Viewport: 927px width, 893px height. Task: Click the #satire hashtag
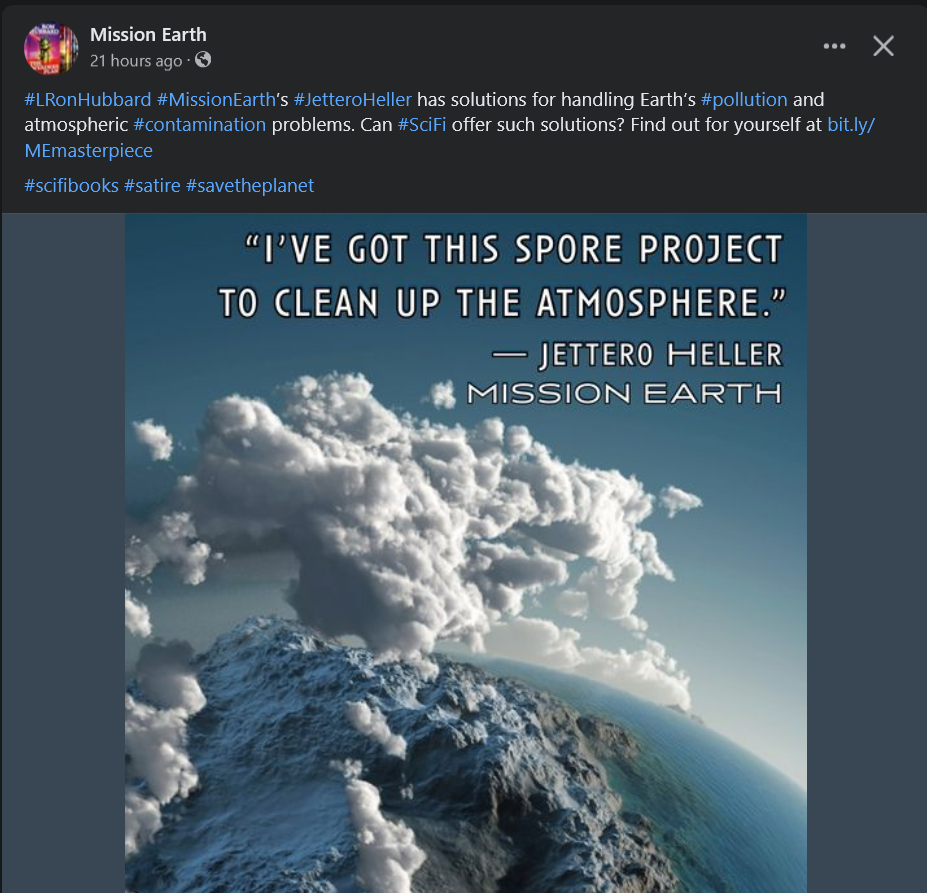pyautogui.click(x=152, y=185)
